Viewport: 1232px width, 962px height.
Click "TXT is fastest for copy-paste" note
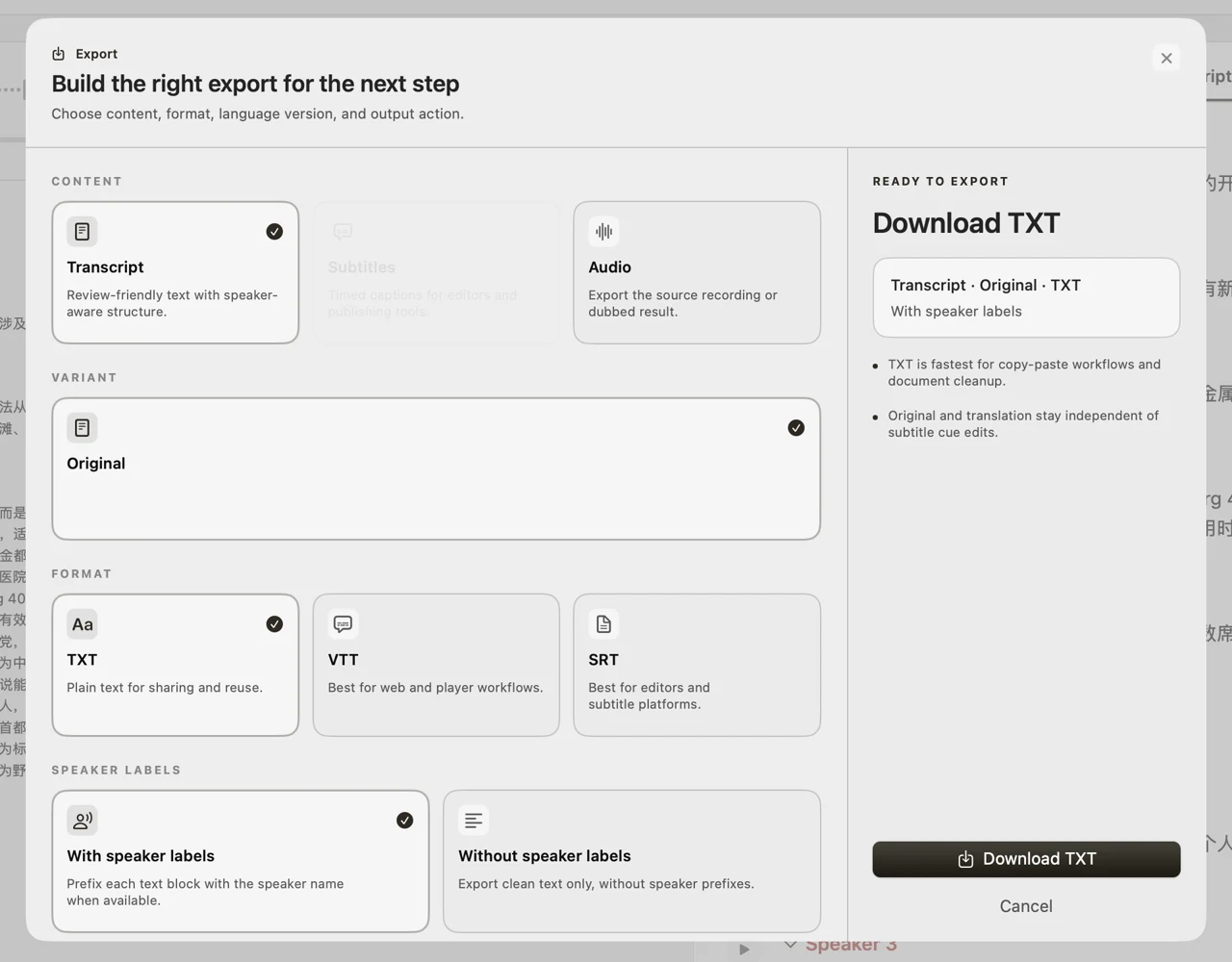coord(1024,372)
